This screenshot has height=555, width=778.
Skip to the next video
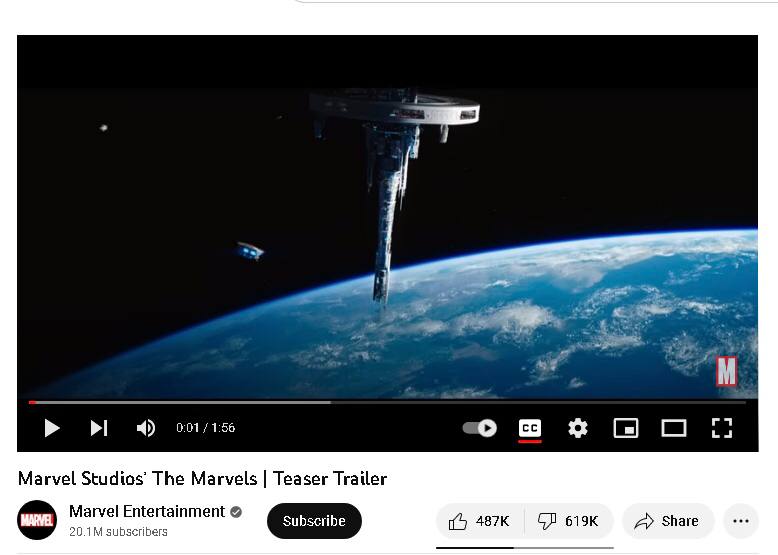coord(99,428)
